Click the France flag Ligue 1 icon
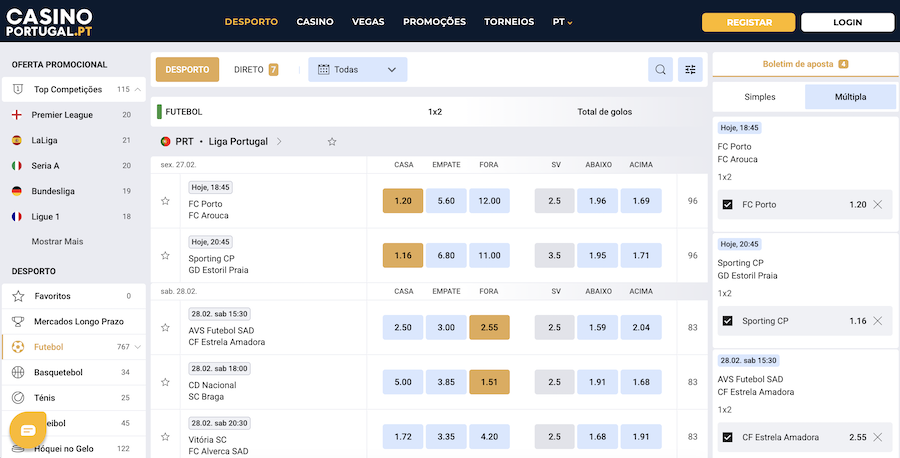 (x=17, y=216)
